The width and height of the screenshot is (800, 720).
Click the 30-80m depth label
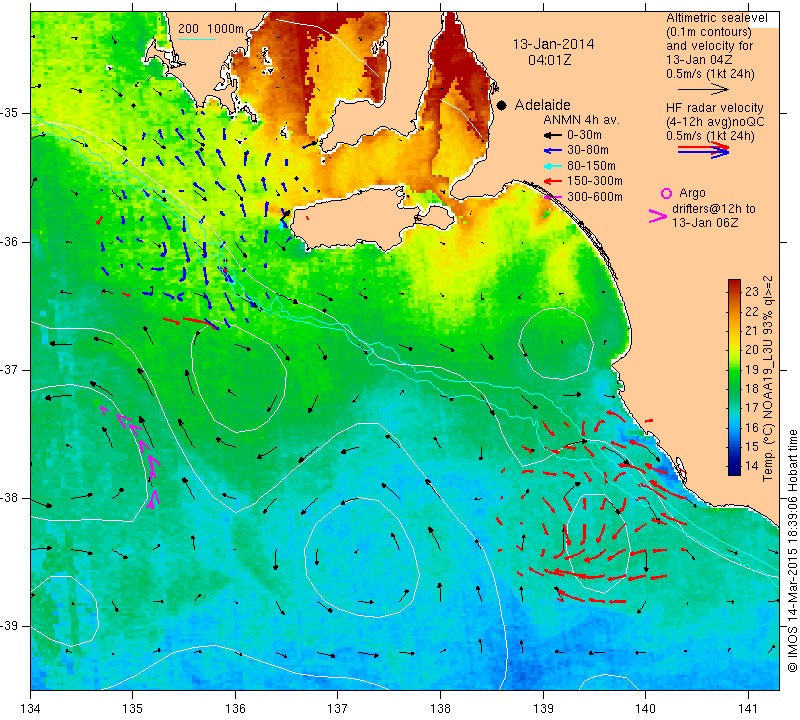pos(588,151)
